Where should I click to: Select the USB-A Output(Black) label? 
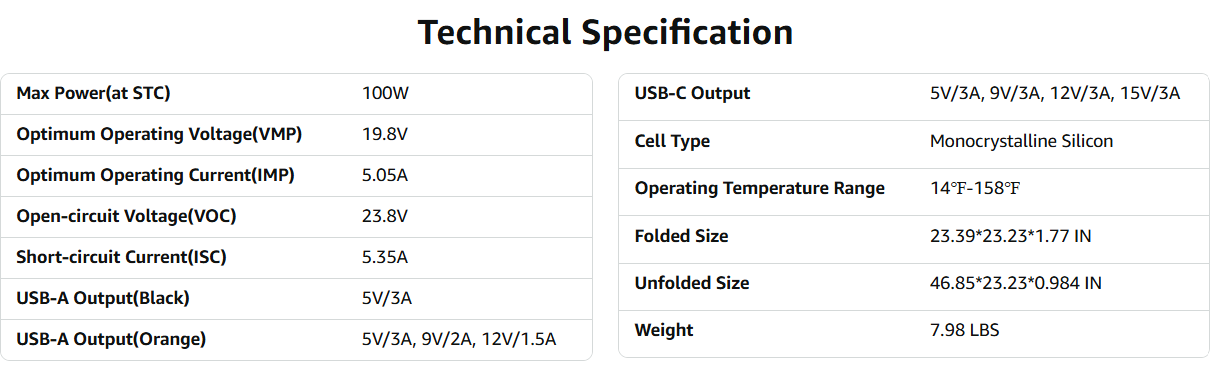coord(103,298)
